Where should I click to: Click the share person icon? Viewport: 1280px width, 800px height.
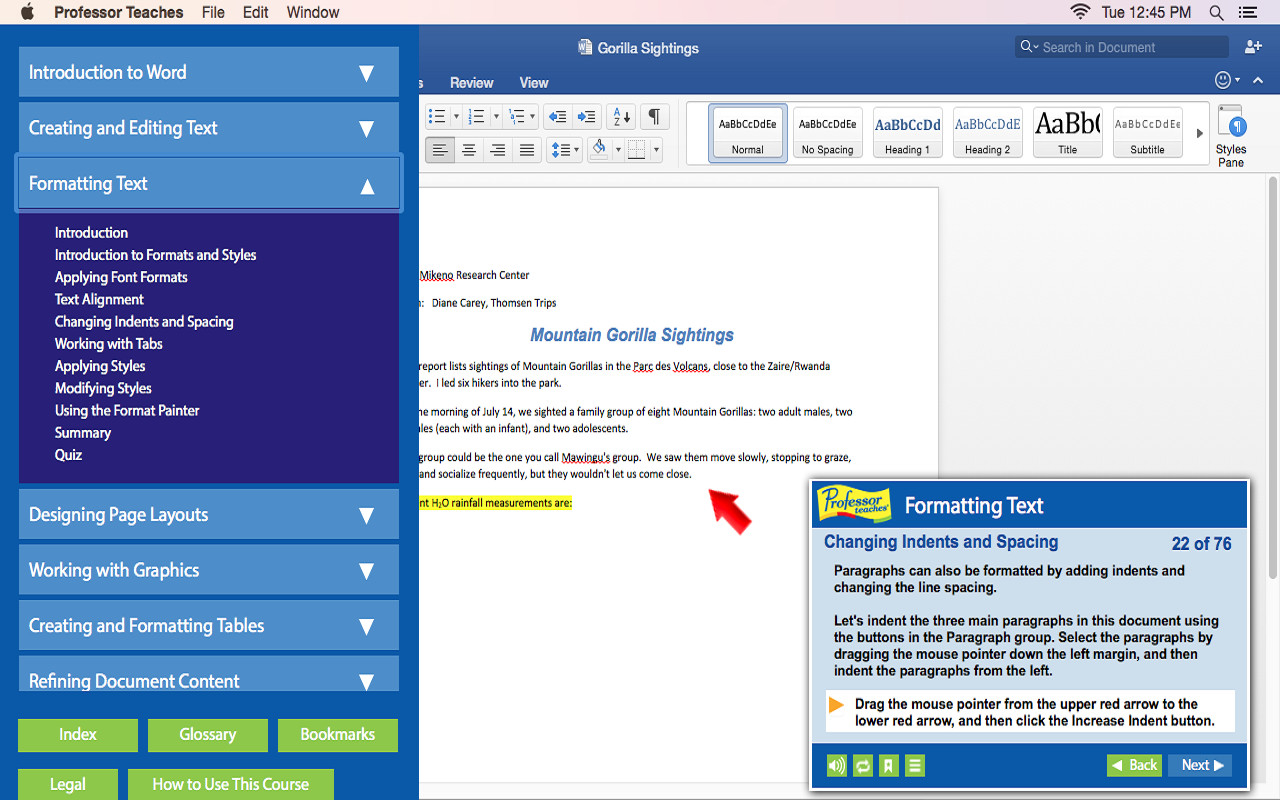point(1253,47)
